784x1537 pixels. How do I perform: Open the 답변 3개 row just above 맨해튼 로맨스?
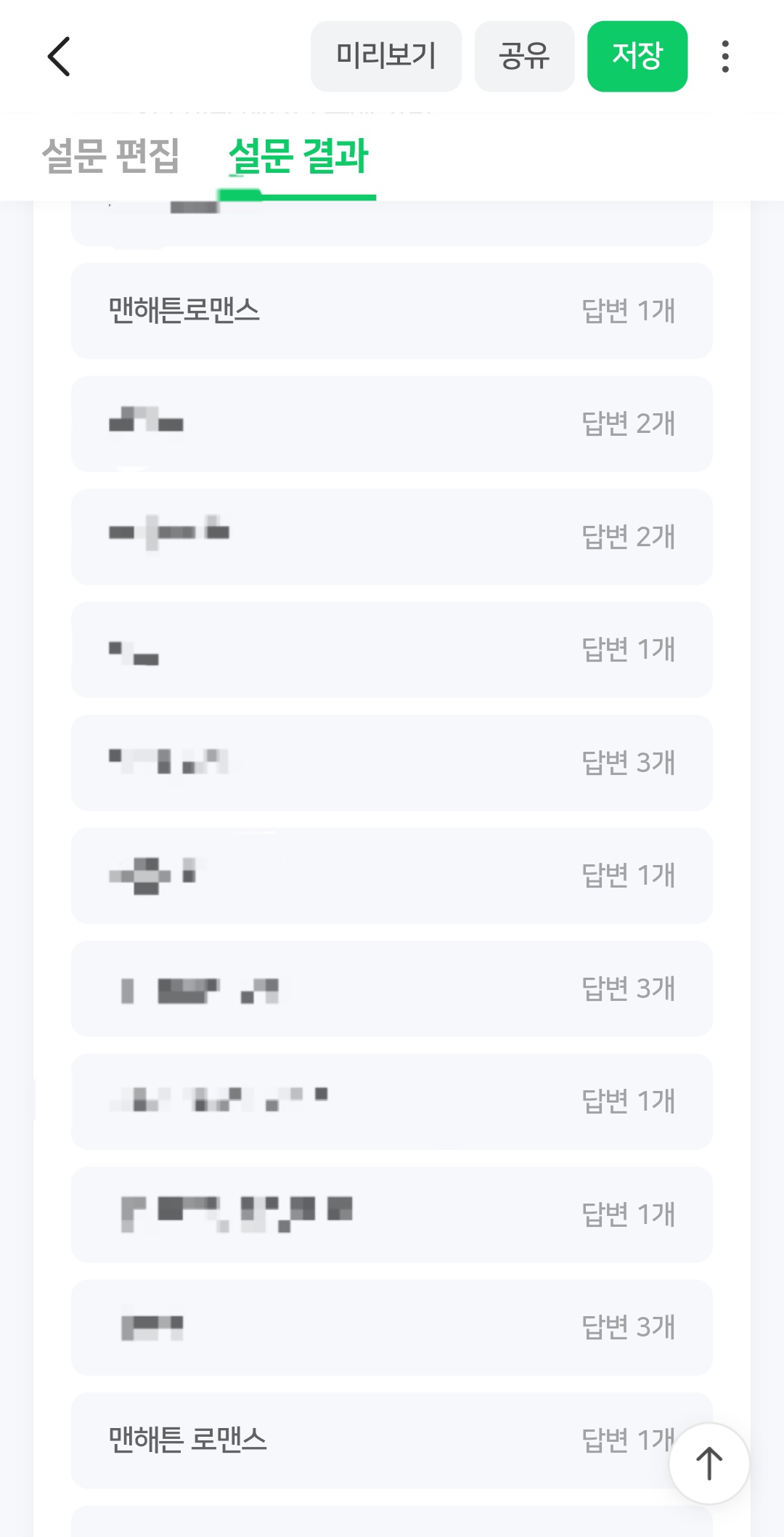coord(391,1327)
